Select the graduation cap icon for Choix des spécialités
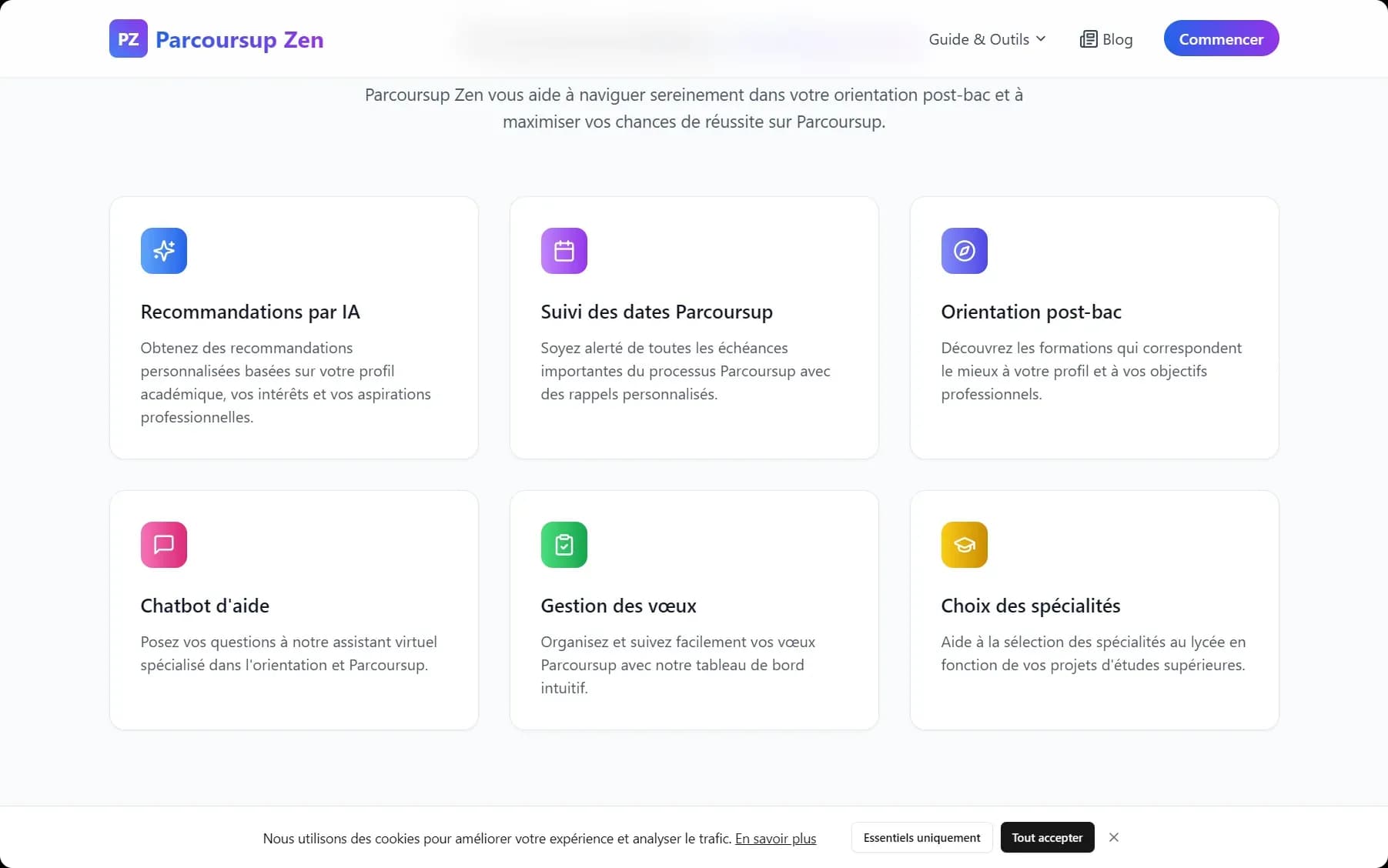The image size is (1388, 868). click(964, 544)
